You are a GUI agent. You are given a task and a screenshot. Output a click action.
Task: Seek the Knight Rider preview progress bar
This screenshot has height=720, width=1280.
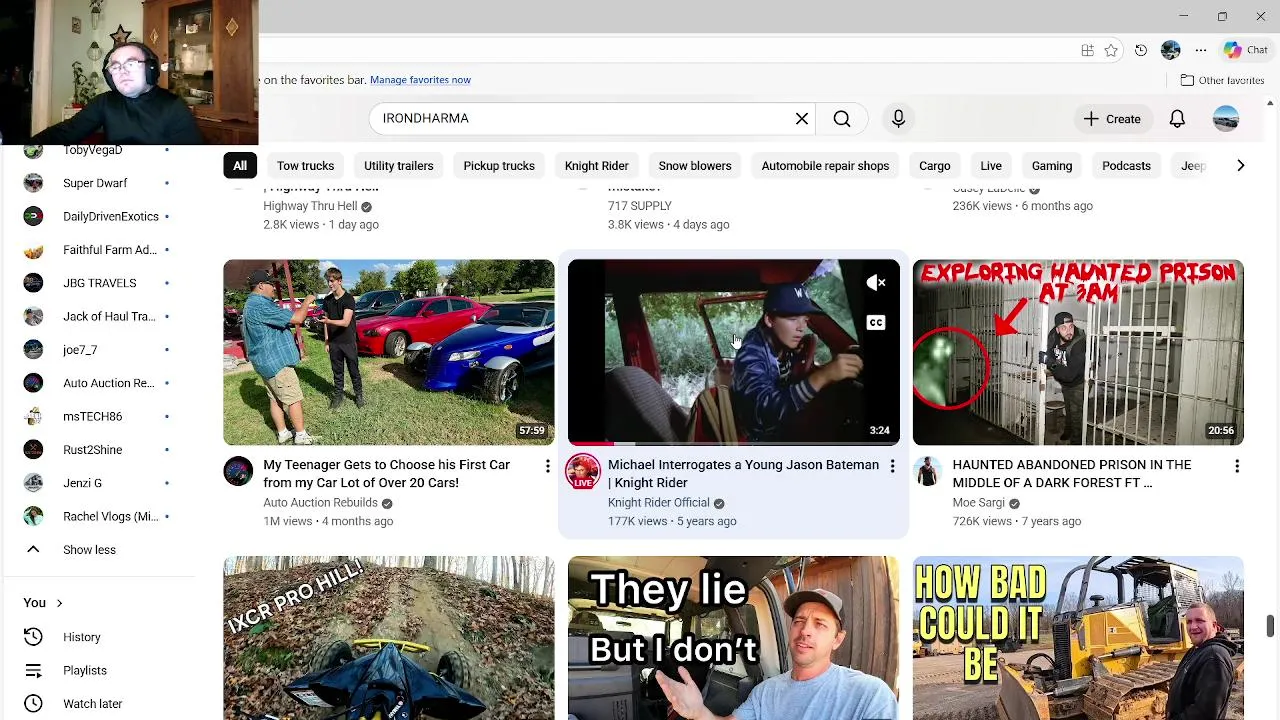click(733, 443)
